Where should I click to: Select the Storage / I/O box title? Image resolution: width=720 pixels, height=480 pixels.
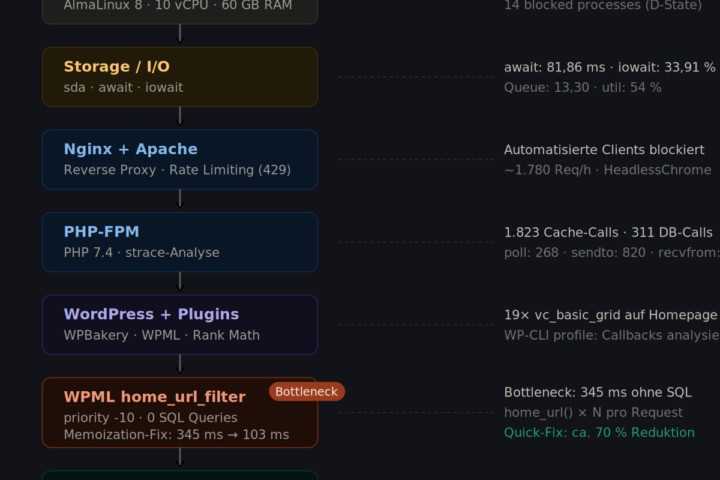pos(117,67)
